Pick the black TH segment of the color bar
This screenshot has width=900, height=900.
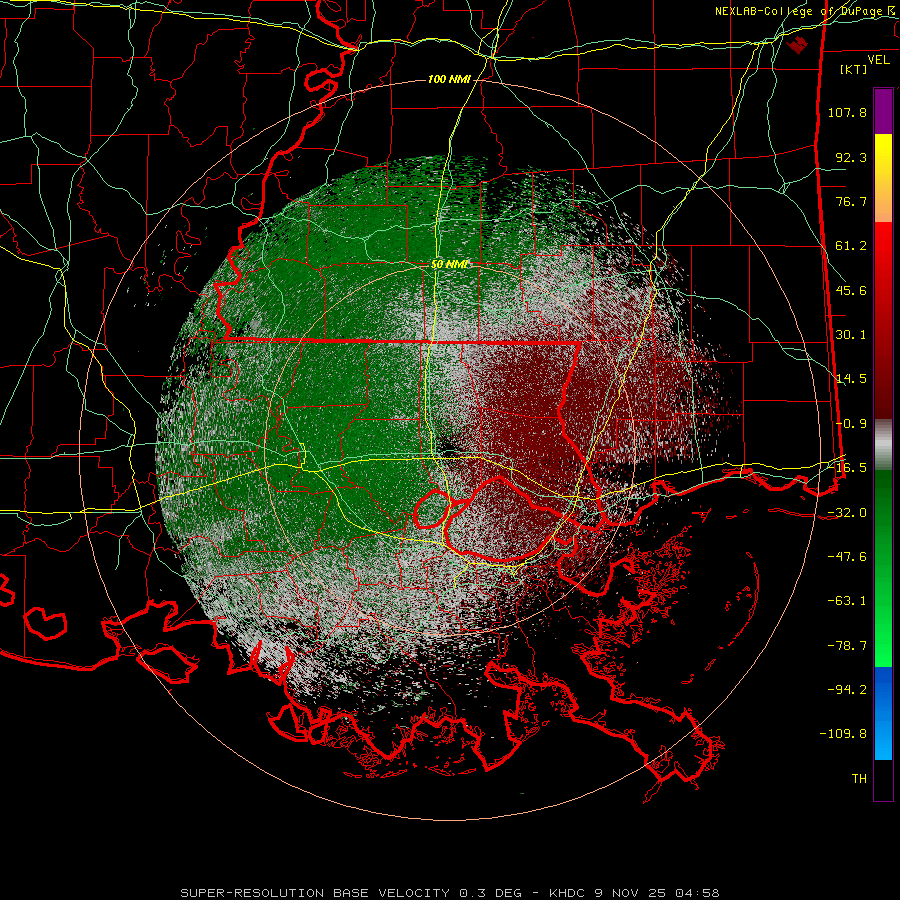(x=883, y=780)
